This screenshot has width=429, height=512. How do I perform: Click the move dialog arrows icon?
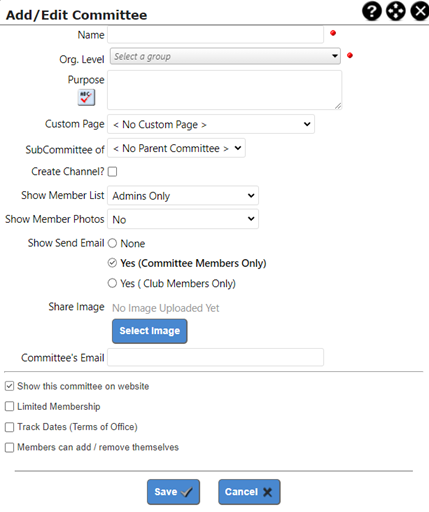396,11
